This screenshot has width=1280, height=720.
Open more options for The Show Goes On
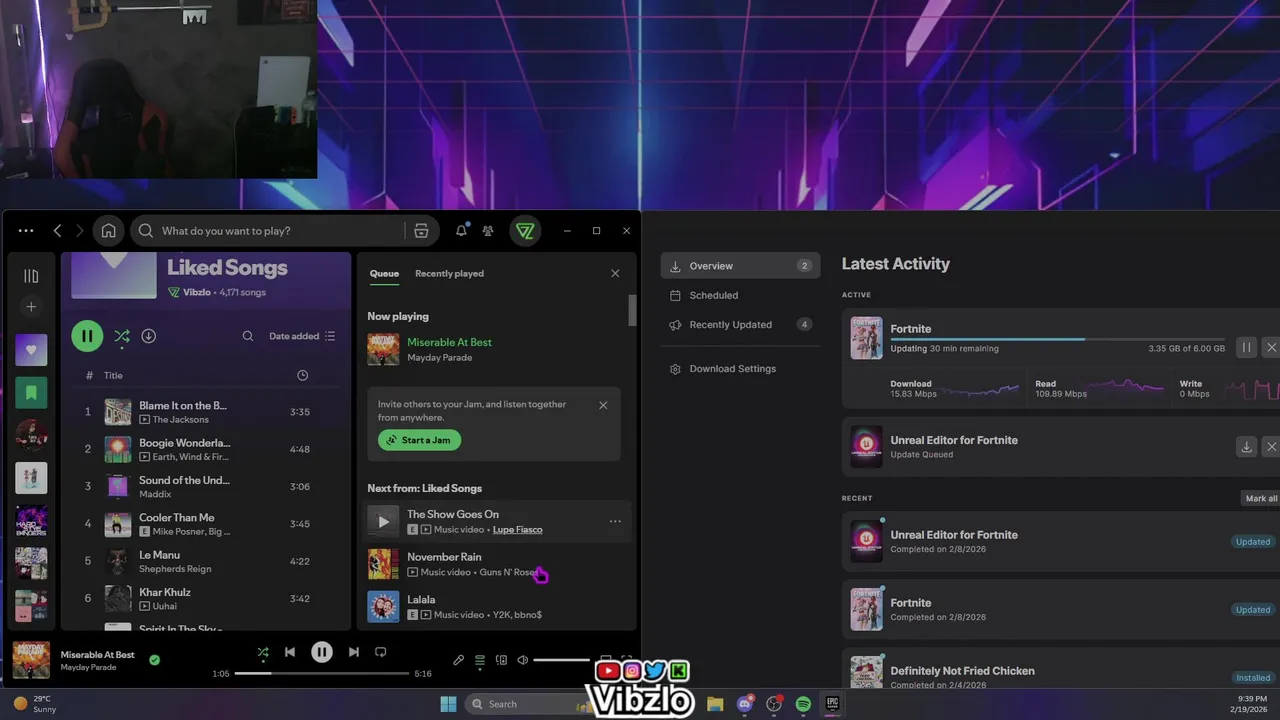[x=615, y=521]
